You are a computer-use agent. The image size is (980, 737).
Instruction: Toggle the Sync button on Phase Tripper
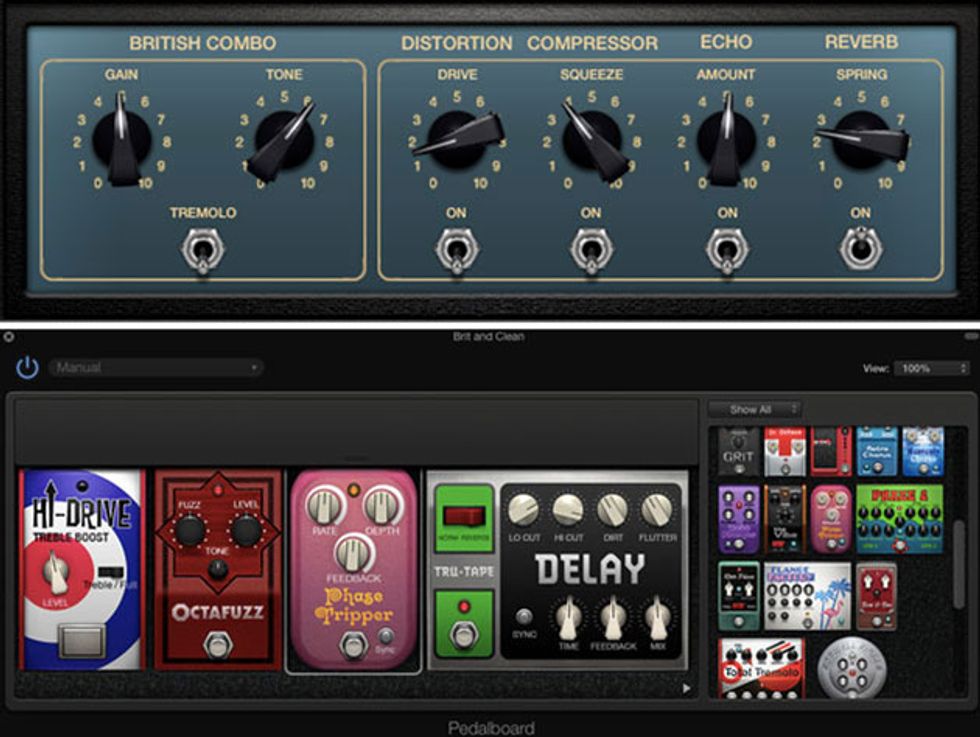[386, 636]
